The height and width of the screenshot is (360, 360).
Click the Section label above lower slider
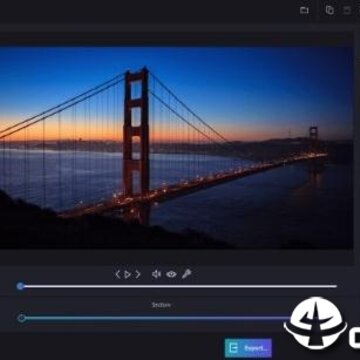tap(161, 305)
